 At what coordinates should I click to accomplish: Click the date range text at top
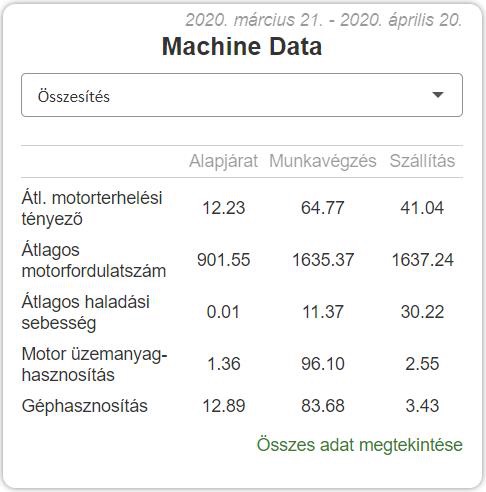(x=324, y=20)
